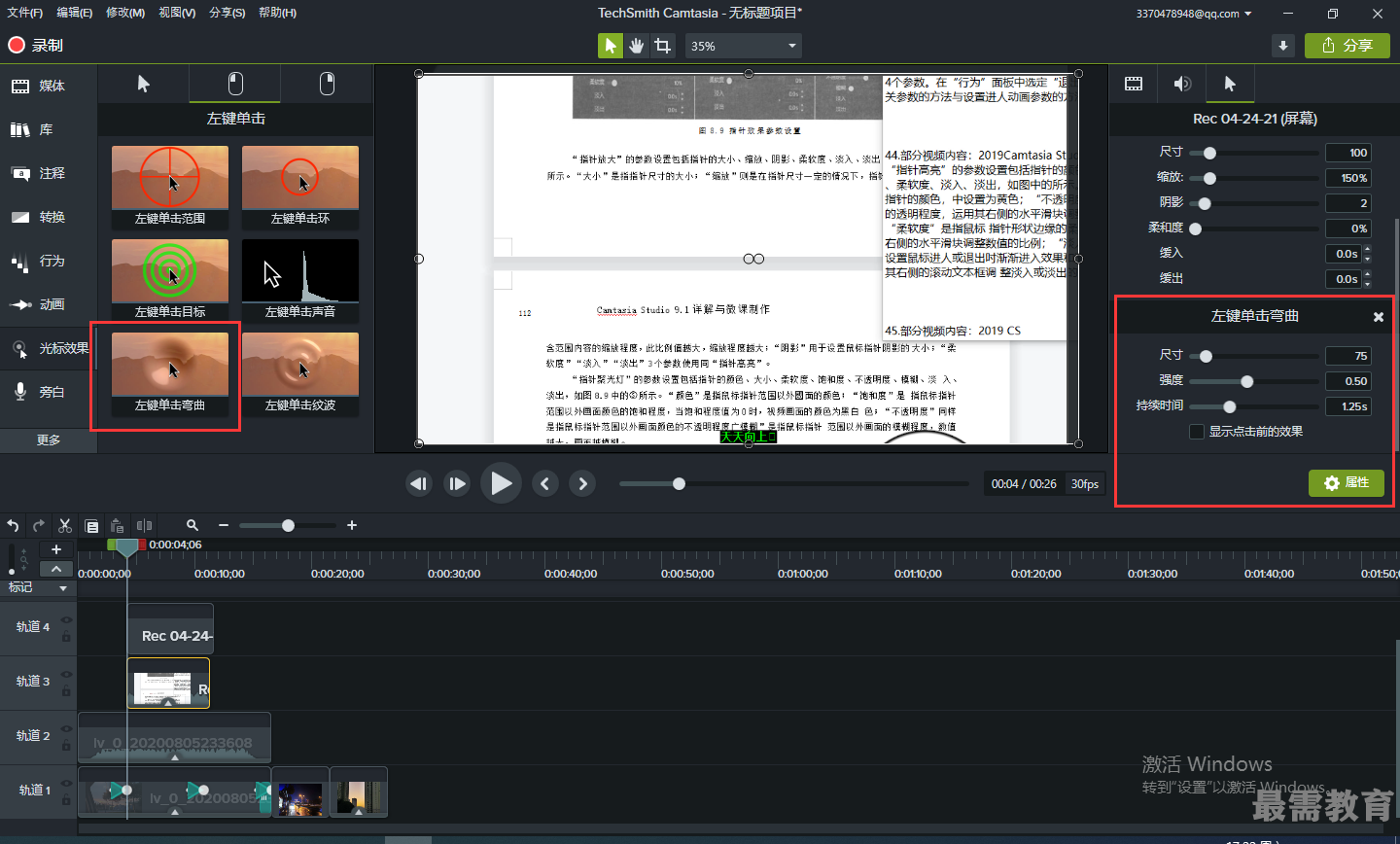Toggle visibility eye of 轨道 3
Image resolution: width=1400 pixels, height=844 pixels.
click(x=66, y=674)
